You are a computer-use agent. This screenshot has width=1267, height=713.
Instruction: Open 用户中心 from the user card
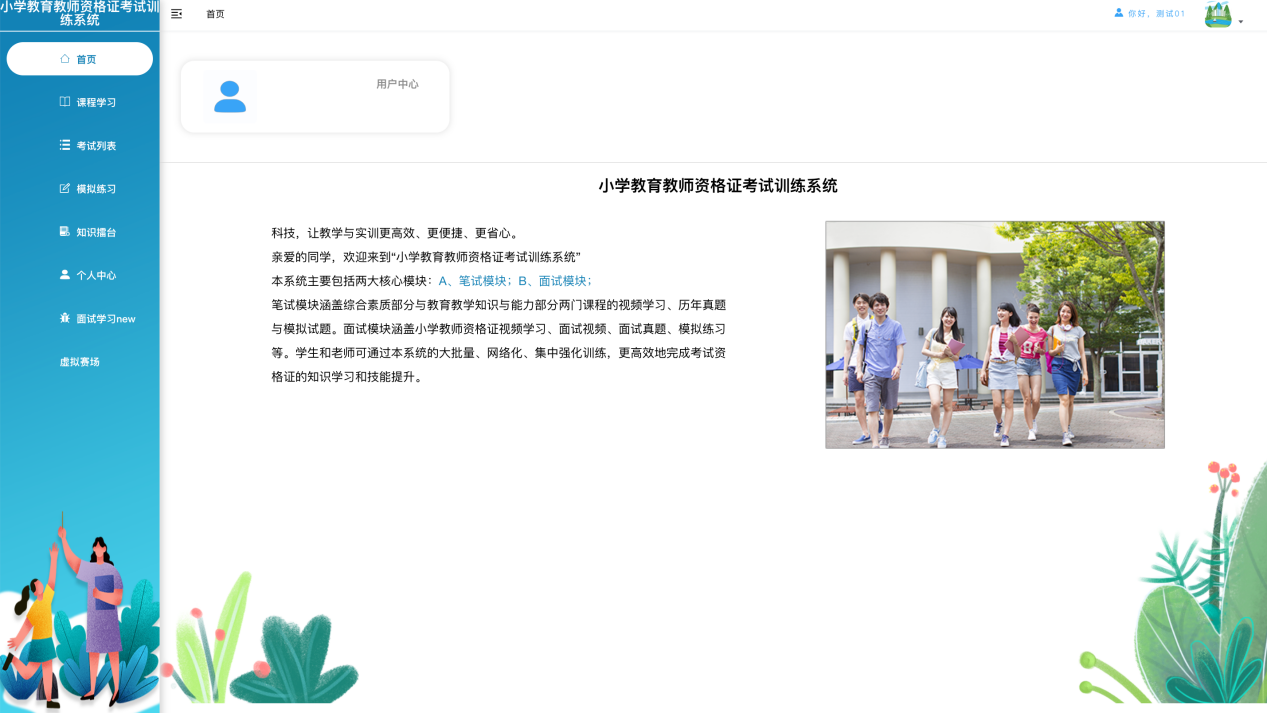[x=397, y=85]
